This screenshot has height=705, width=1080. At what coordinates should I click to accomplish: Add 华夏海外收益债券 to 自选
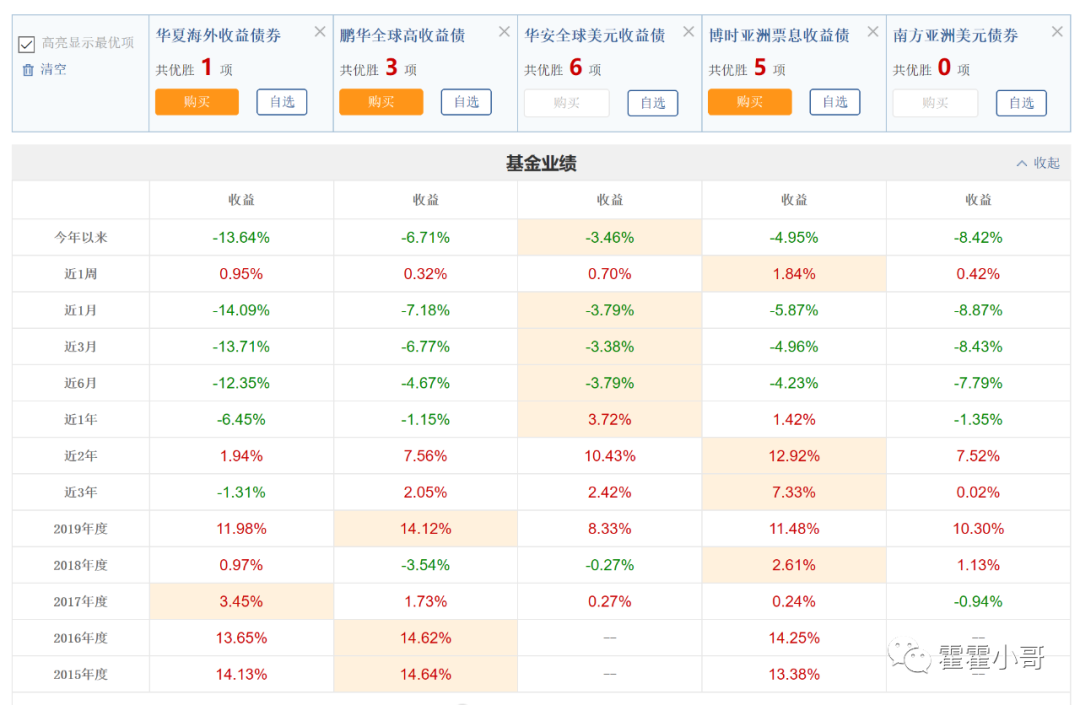point(281,102)
